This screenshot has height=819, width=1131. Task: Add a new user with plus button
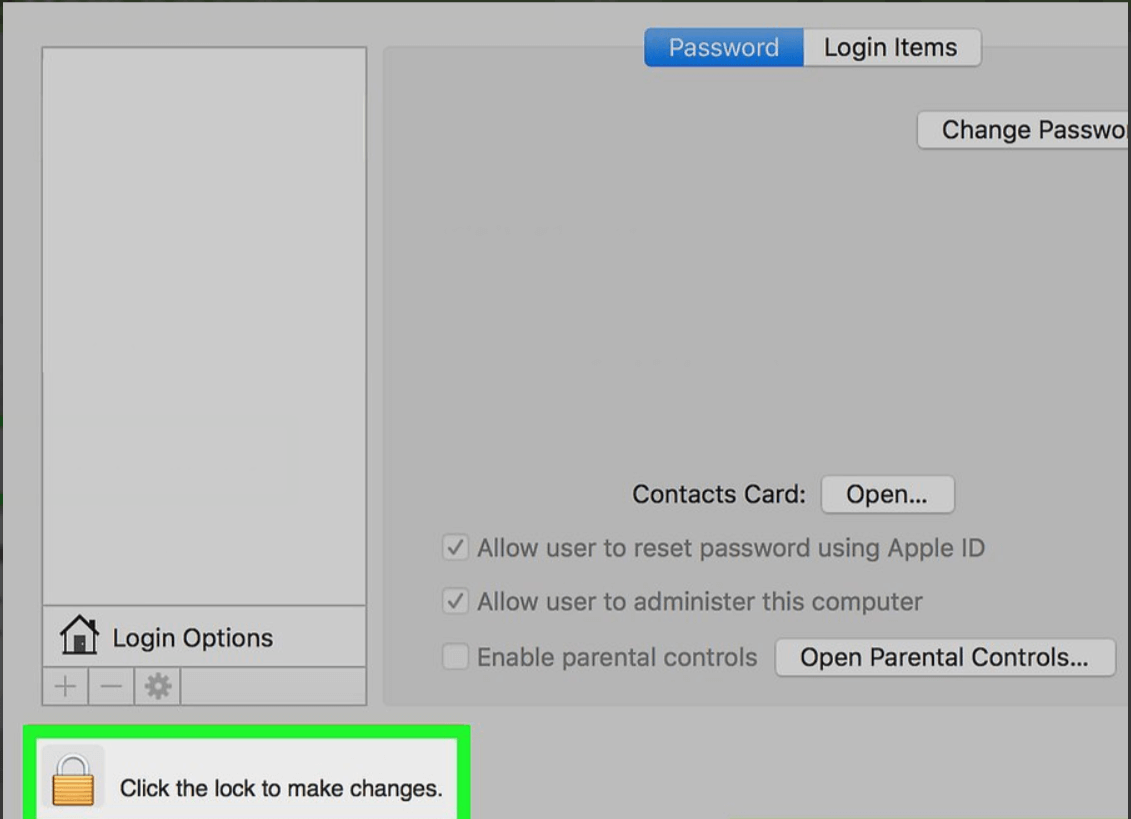pyautogui.click(x=66, y=686)
